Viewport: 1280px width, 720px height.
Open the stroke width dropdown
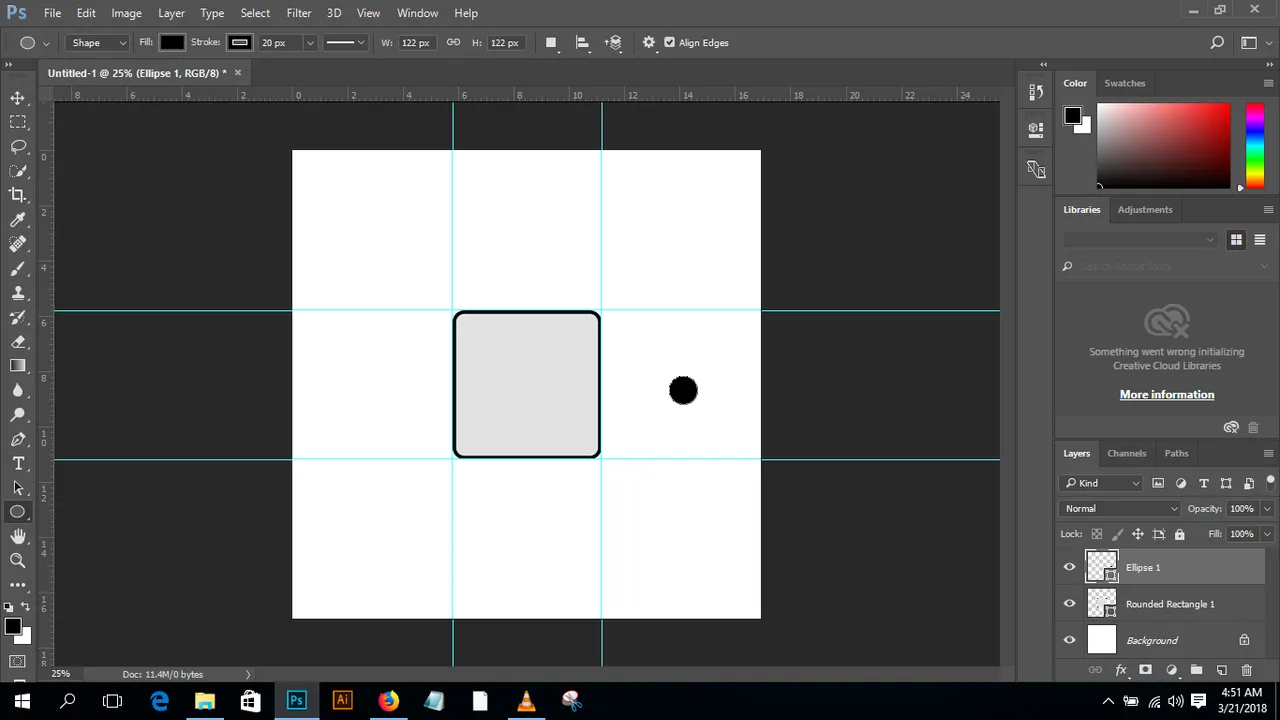tap(310, 42)
